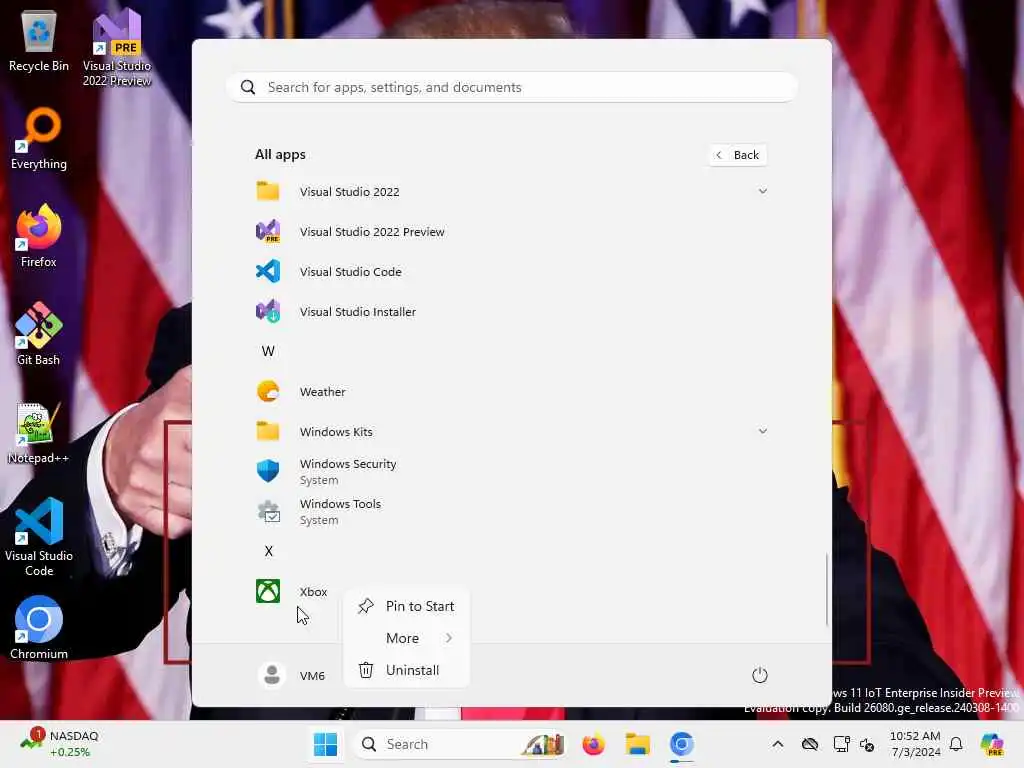Click the Back button in All apps
1024x768 pixels.
click(x=738, y=155)
